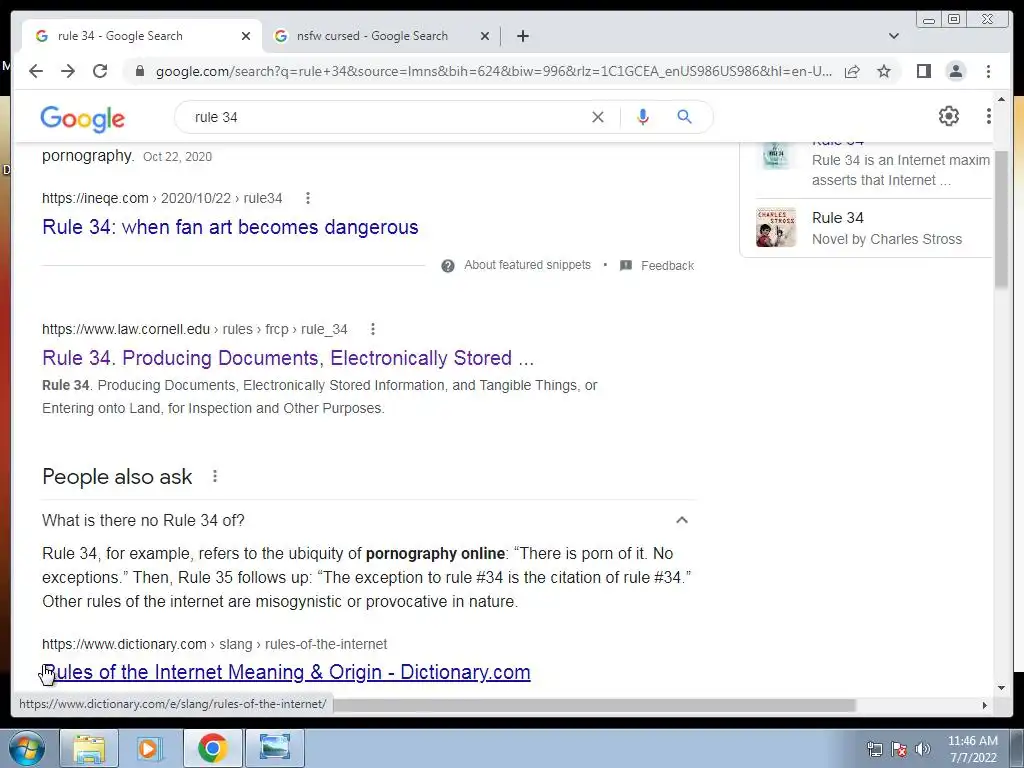This screenshot has width=1024, height=768.
Task: Open Chrome side panel icon
Action: coord(923,71)
